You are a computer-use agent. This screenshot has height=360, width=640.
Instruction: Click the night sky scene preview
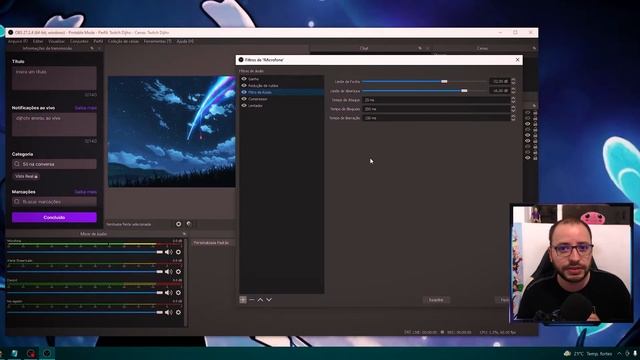pos(171,131)
